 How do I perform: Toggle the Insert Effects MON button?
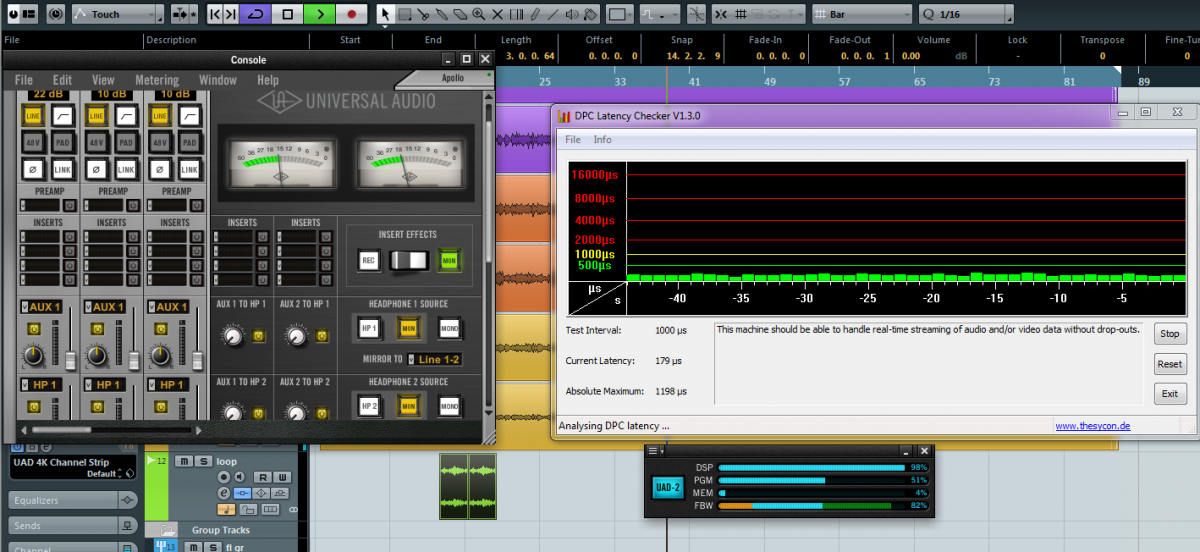pyautogui.click(x=447, y=261)
